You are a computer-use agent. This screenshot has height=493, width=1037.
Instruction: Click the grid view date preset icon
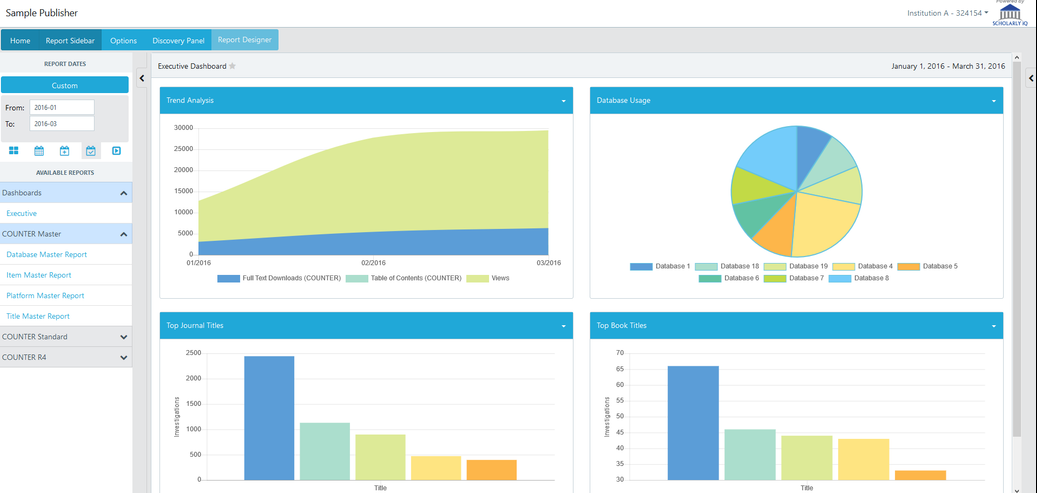click(x=13, y=151)
